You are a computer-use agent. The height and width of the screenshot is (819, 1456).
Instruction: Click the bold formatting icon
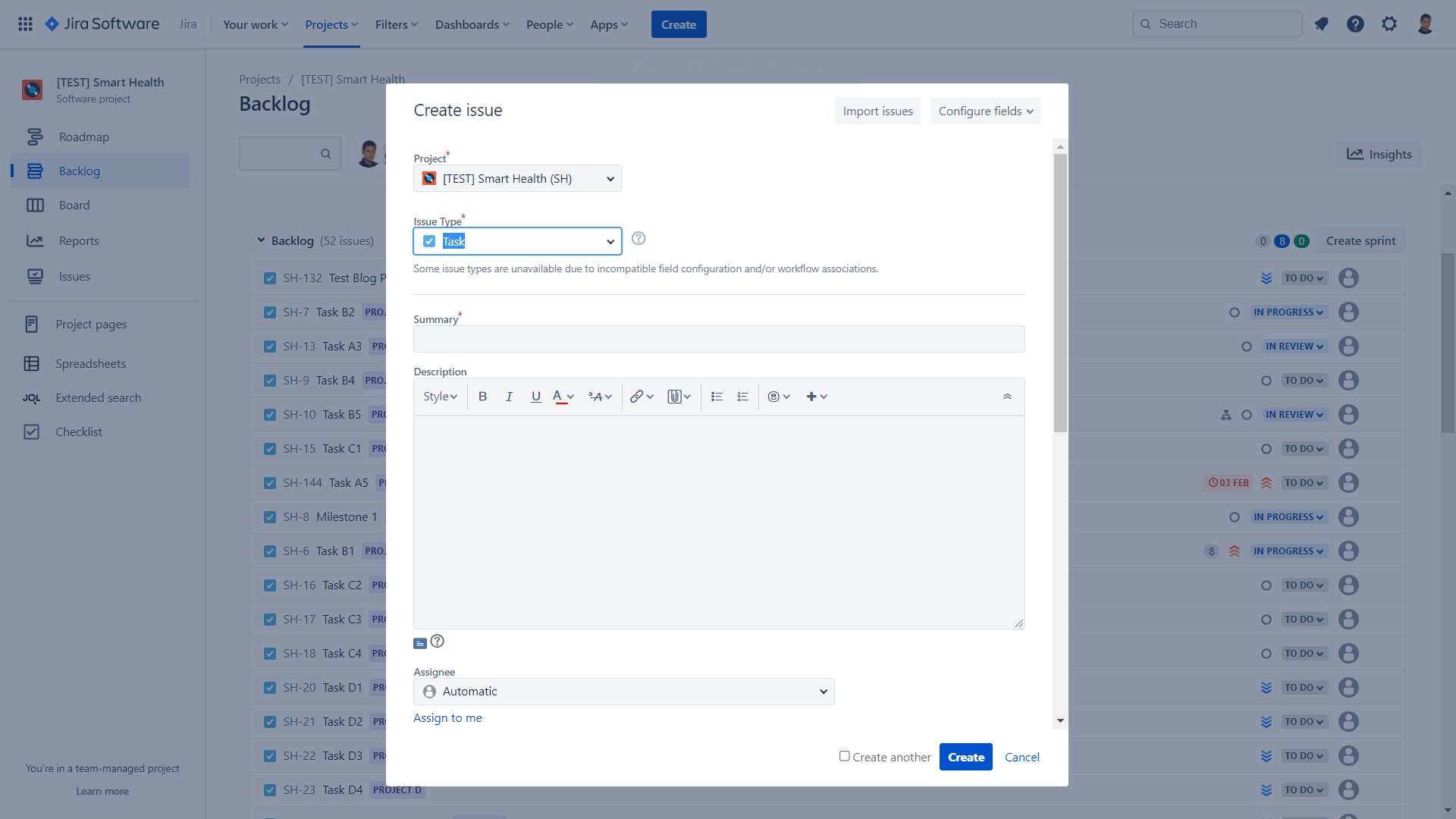tap(483, 397)
